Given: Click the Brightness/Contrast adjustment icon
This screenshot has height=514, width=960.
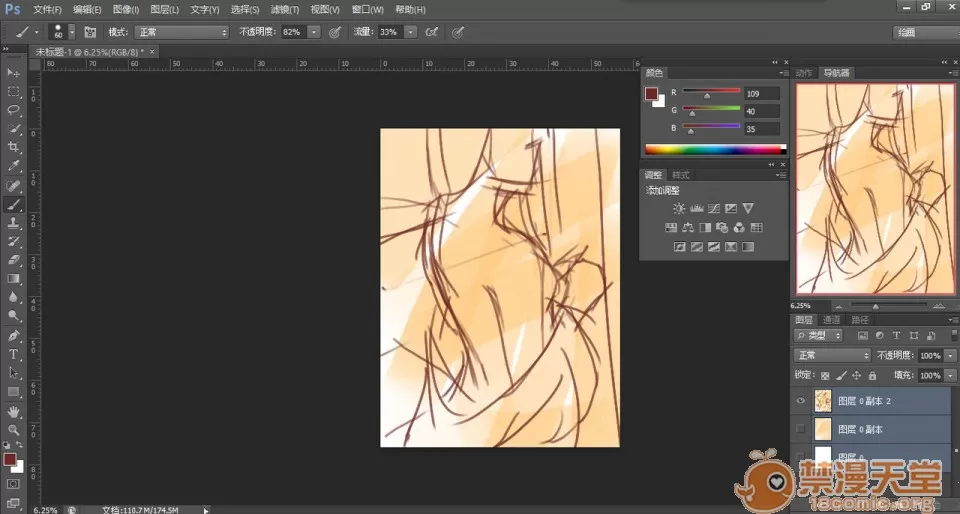Looking at the screenshot, I should point(679,208).
